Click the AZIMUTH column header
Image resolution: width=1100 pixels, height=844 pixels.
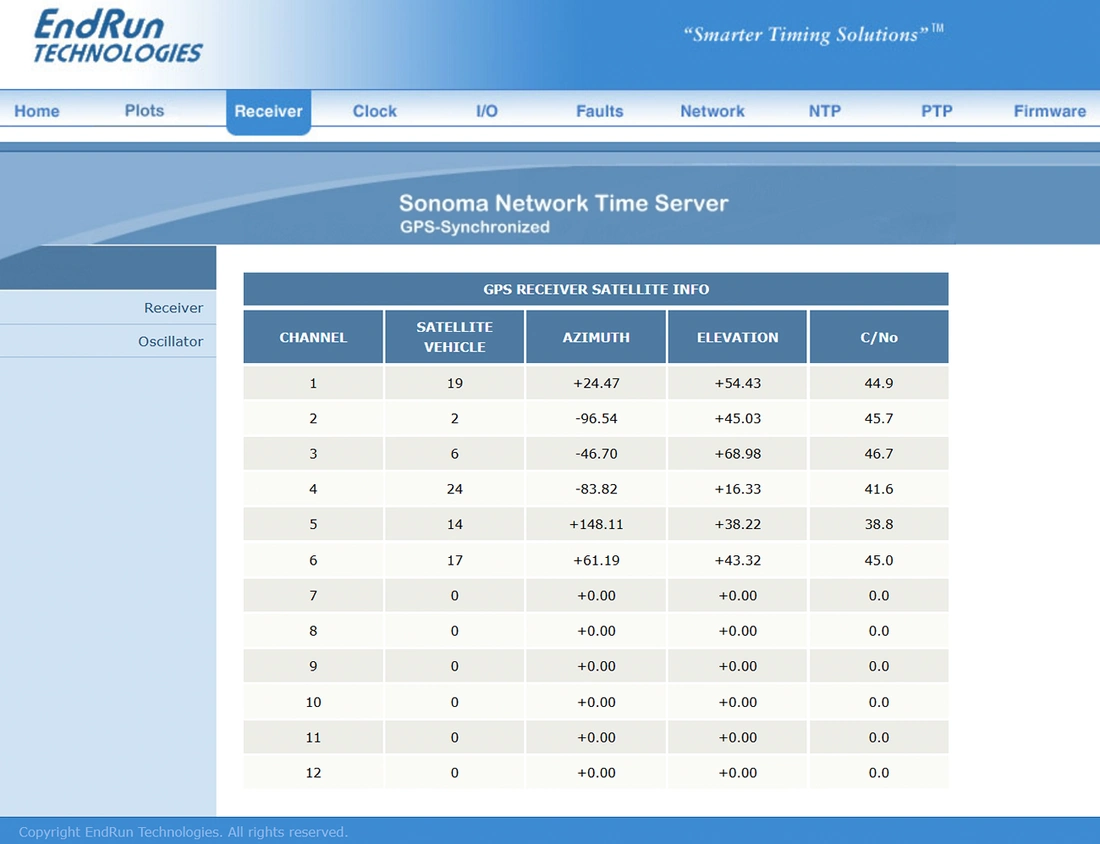tap(596, 337)
